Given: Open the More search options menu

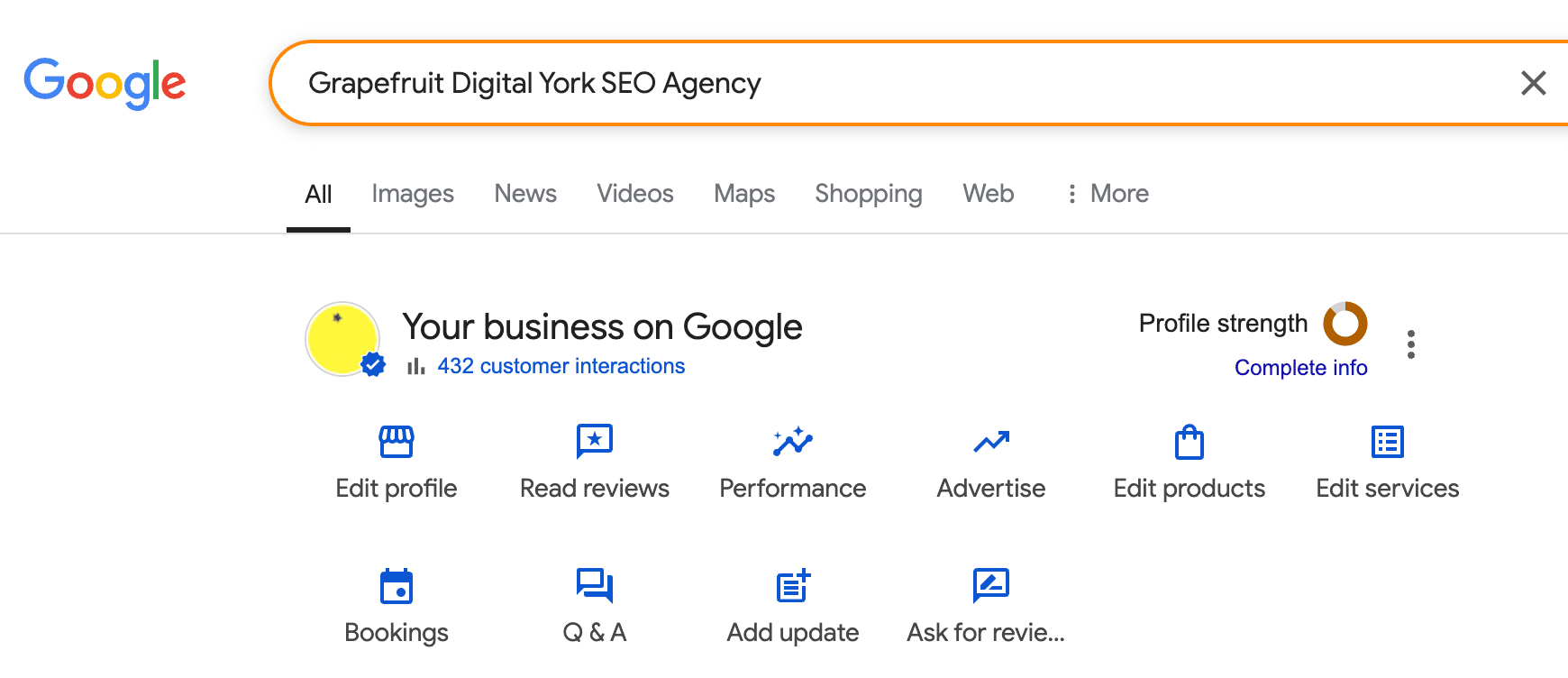Looking at the screenshot, I should coord(1106,194).
